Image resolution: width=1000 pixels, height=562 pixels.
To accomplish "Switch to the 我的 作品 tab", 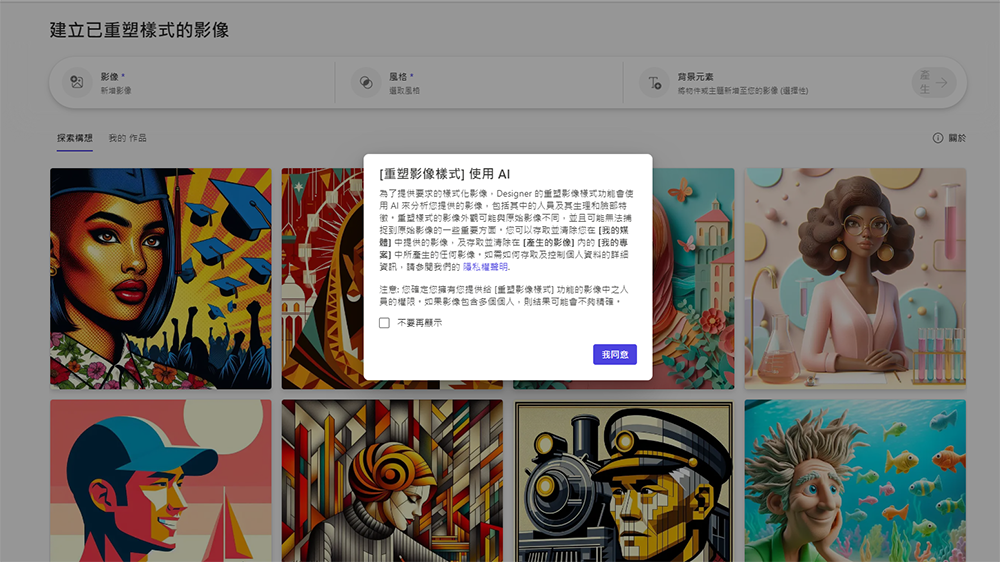I will [128, 138].
